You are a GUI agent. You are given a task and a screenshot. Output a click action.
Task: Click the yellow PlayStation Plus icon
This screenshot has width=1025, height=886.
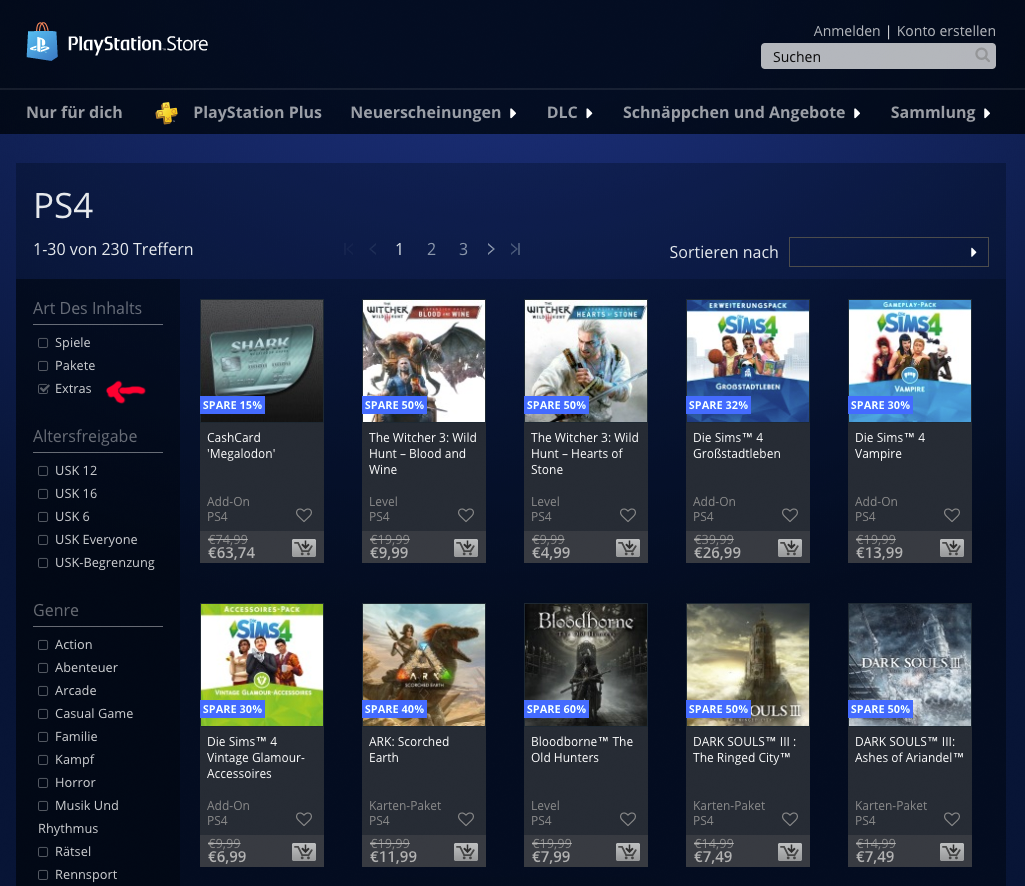click(167, 113)
